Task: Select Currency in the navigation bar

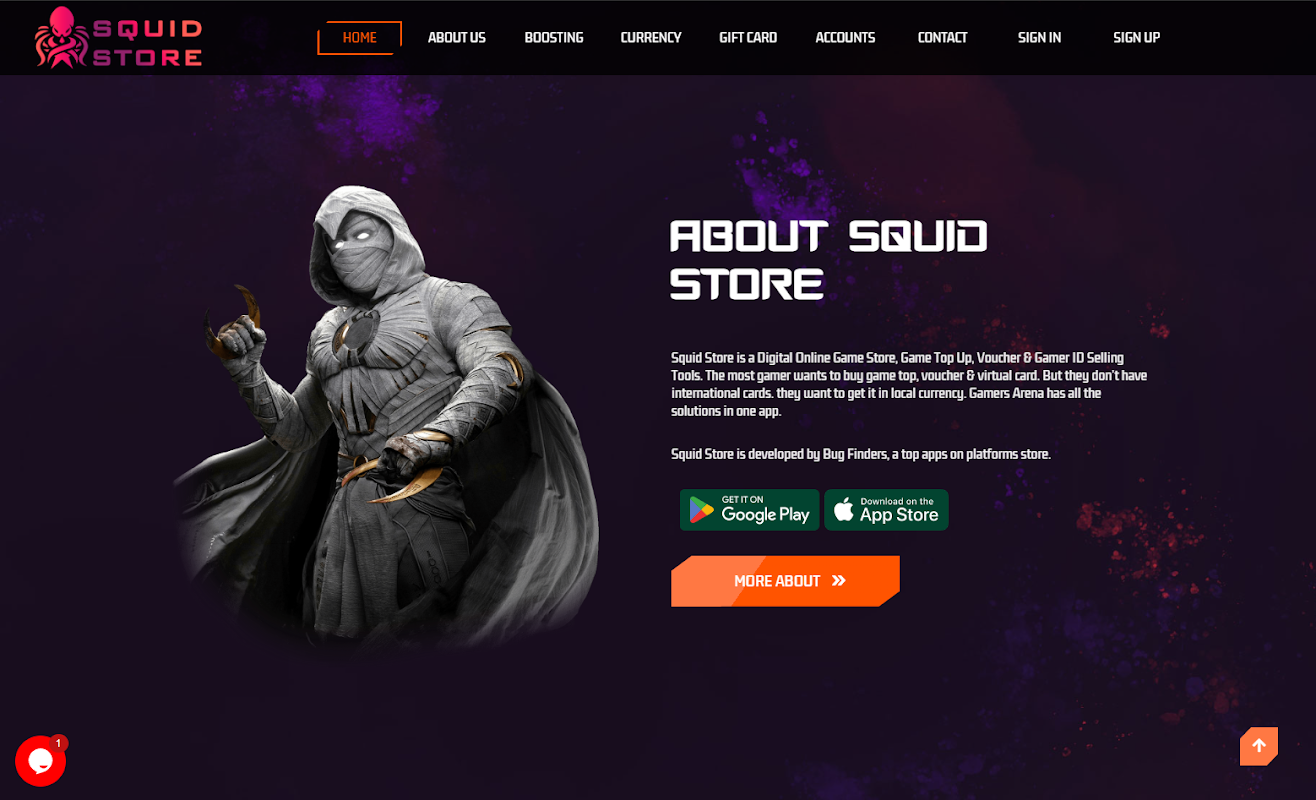Action: pyautogui.click(x=651, y=38)
